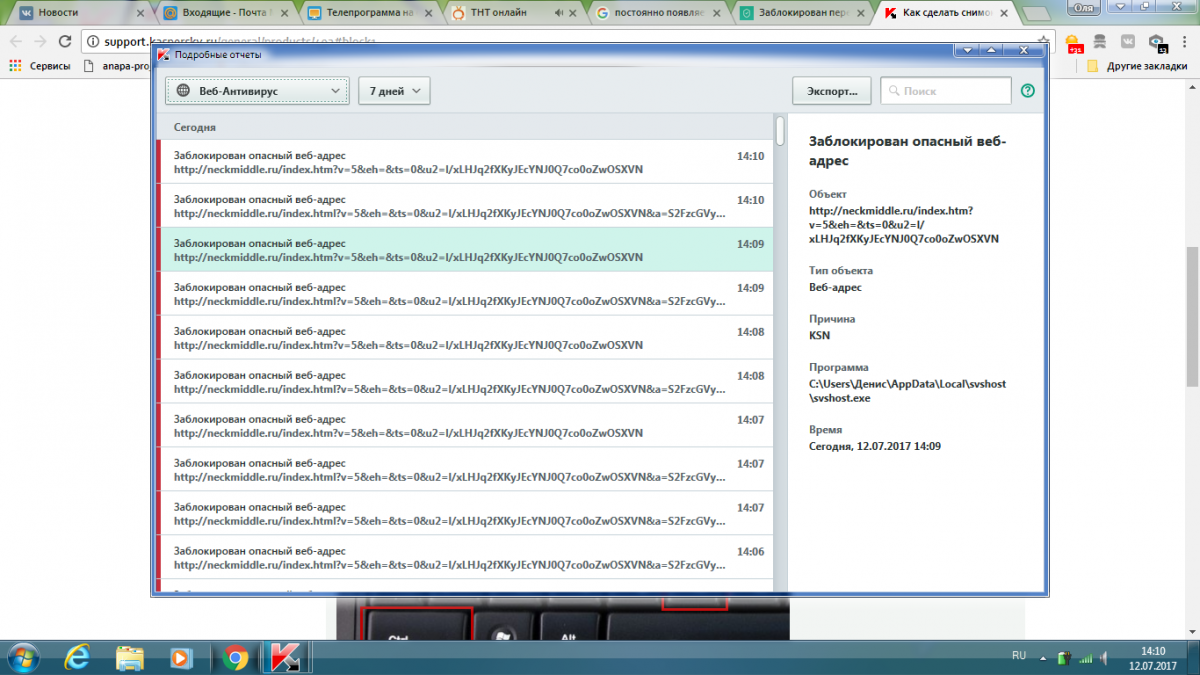The image size is (1200, 675).
Task: Select the first 14:10 blocked address entry
Action: point(465,162)
